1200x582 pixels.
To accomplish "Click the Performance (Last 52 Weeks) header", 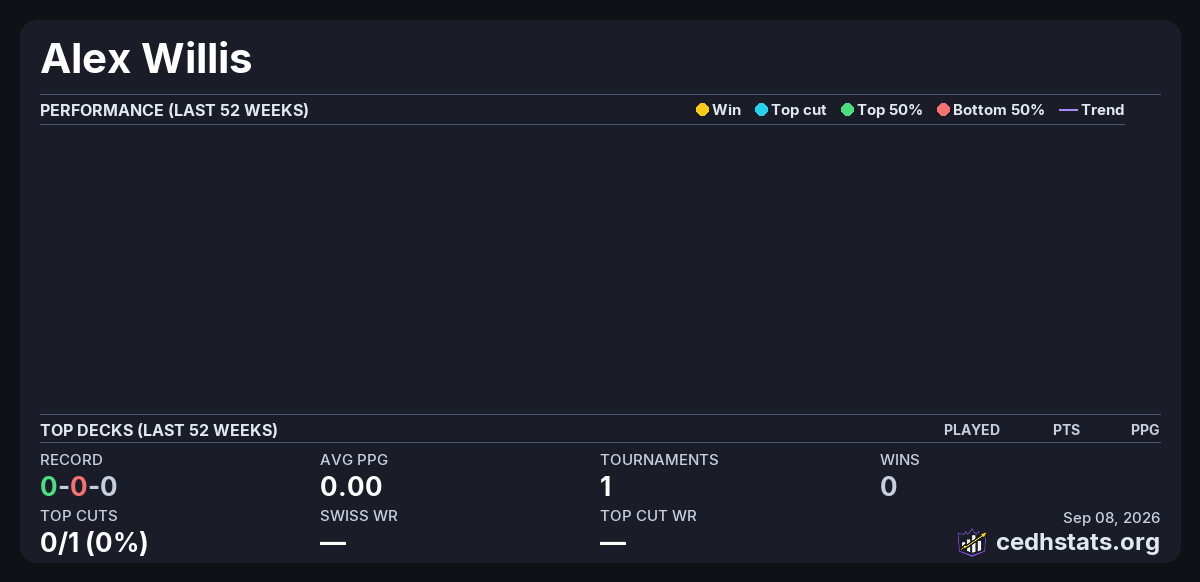I will (174, 110).
